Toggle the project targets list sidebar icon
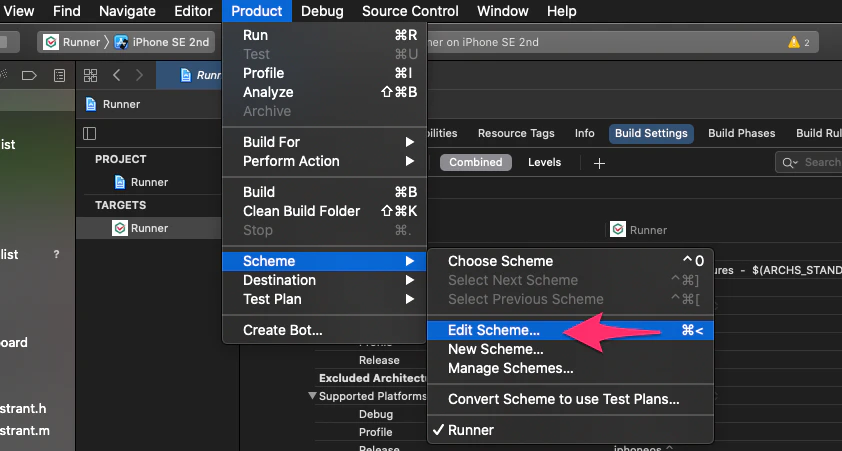The width and height of the screenshot is (842, 451). tap(90, 133)
